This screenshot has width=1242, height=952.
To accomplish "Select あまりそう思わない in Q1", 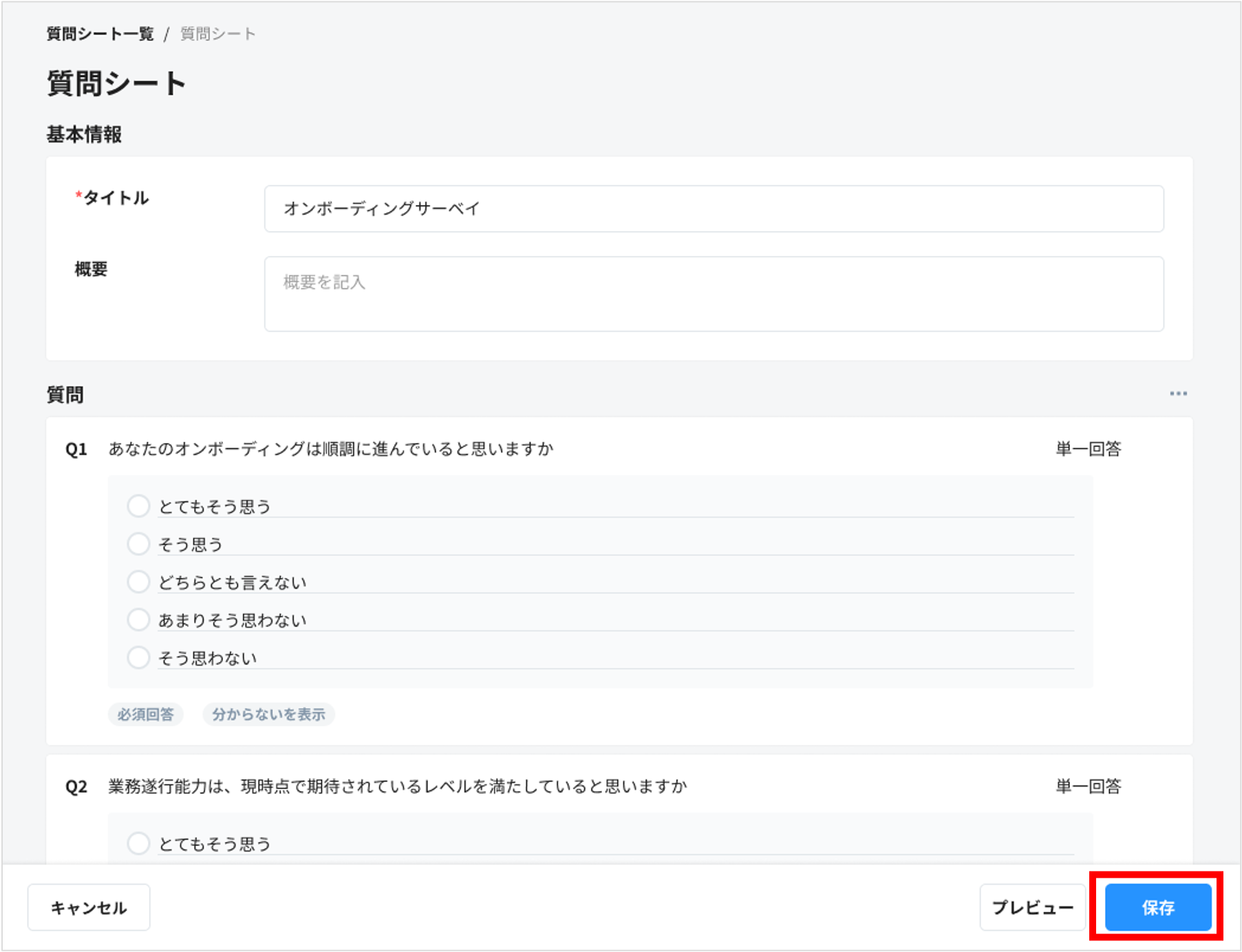I will 138,619.
